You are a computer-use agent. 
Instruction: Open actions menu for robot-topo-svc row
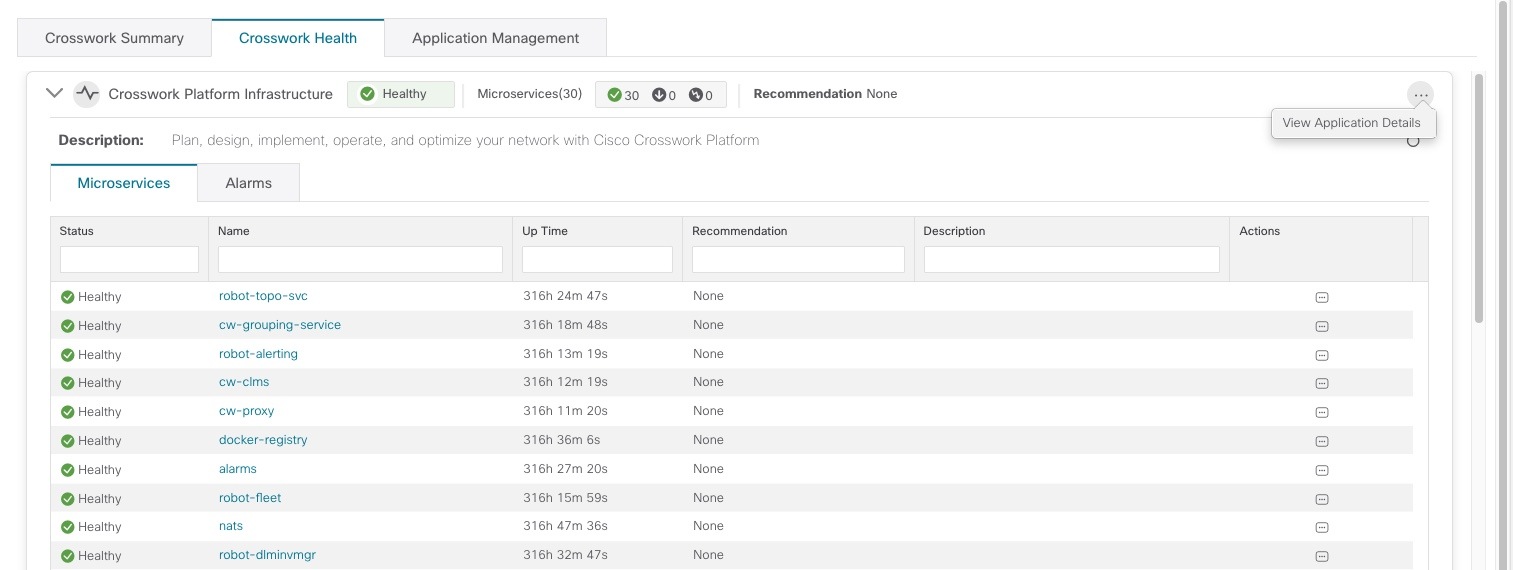coord(1321,297)
